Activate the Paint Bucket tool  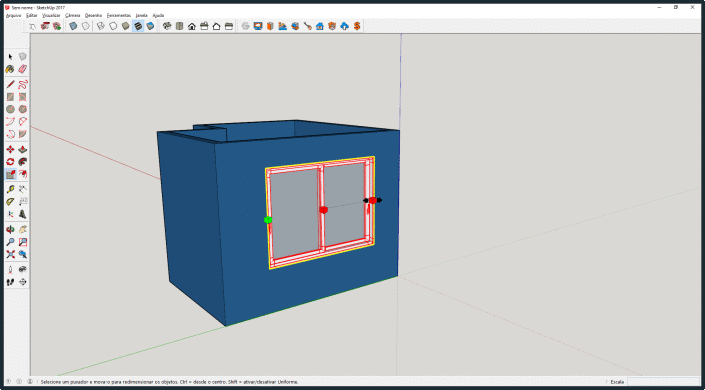coord(10,69)
